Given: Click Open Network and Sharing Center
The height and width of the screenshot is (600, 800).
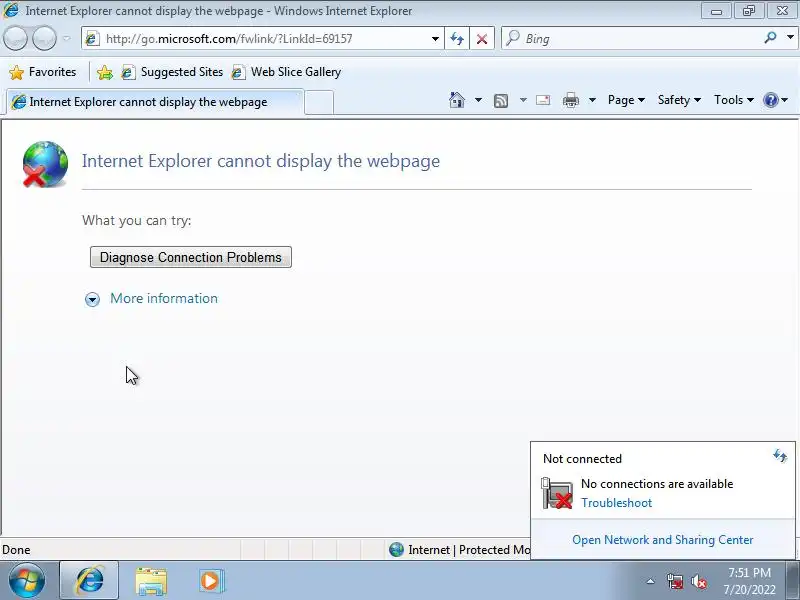Looking at the screenshot, I should coord(663,540).
